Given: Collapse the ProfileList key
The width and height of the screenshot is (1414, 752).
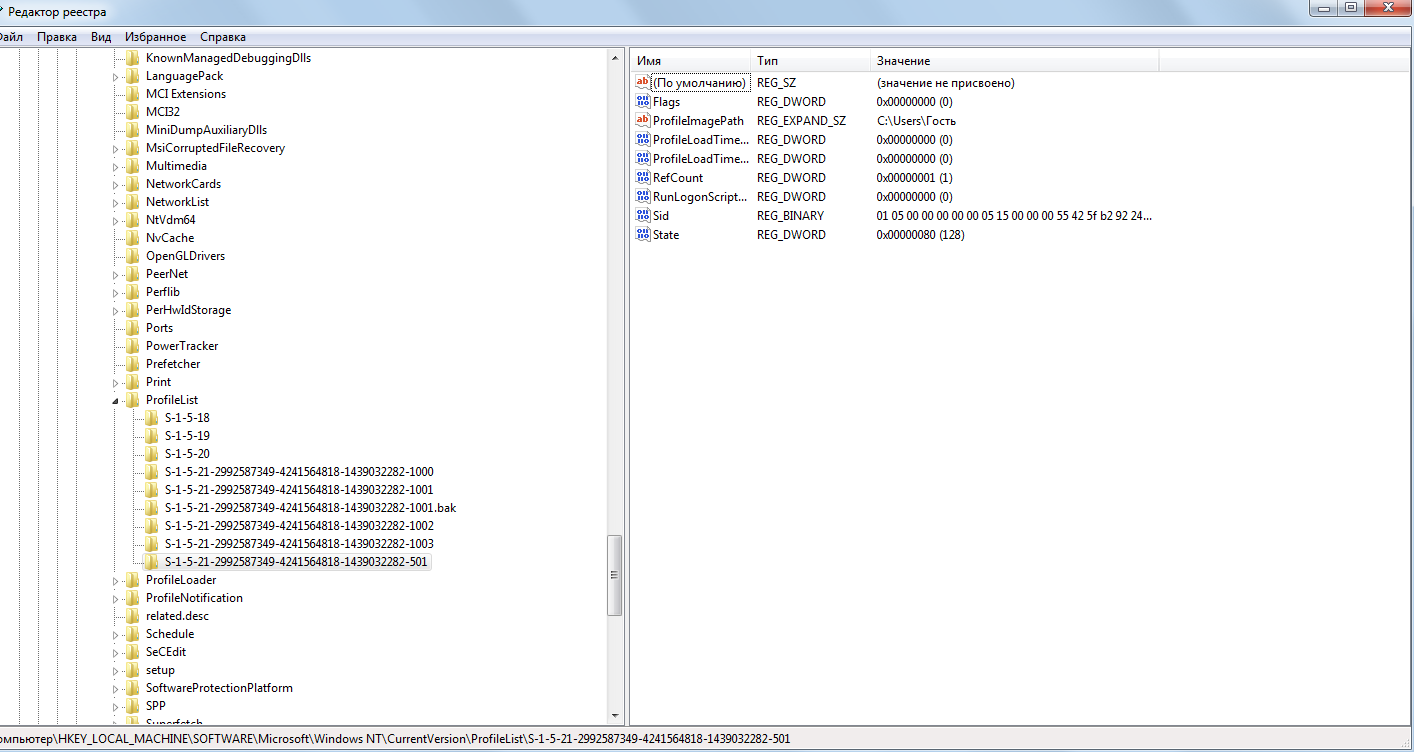Looking at the screenshot, I should tap(115, 401).
